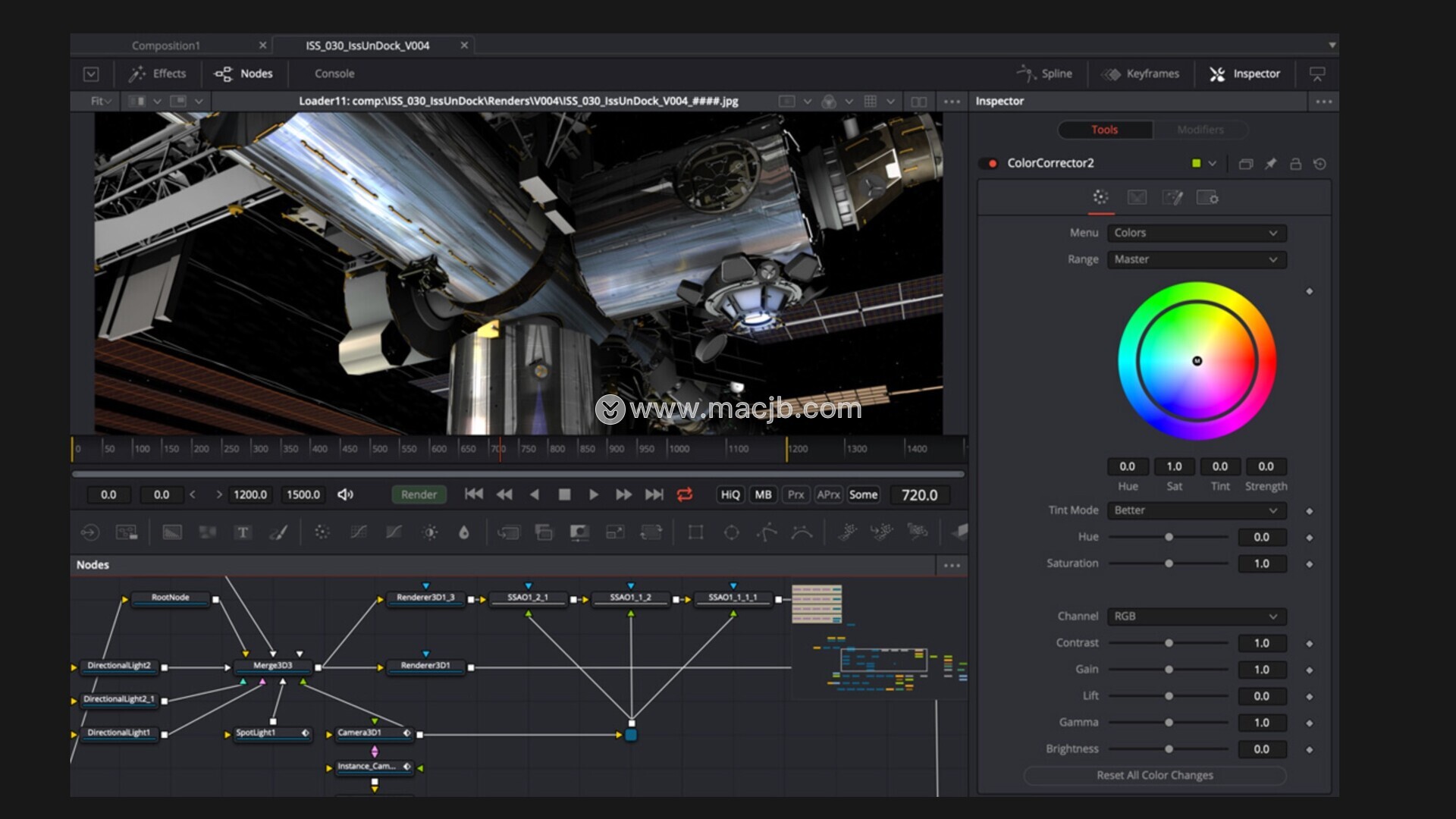The image size is (1456, 819).
Task: Add a Blur droplet tool
Action: pos(464,532)
